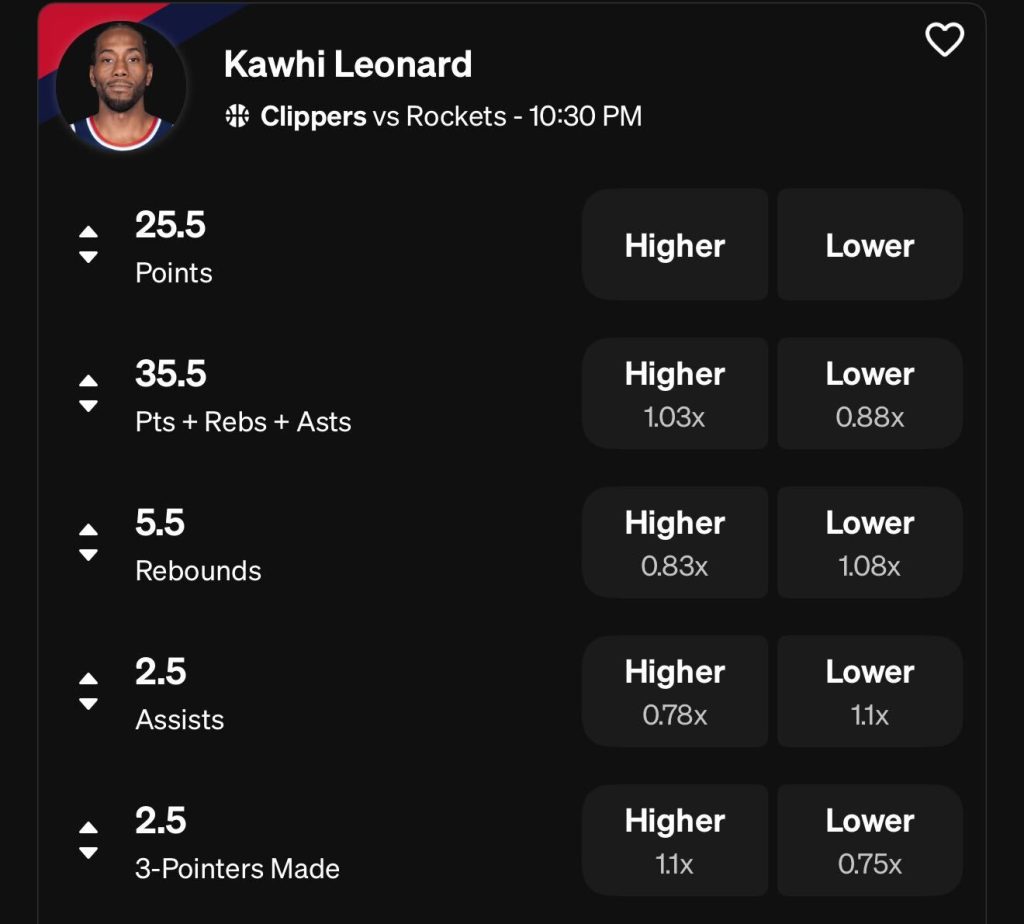
Task: Favorite Kawhi Leonard with the heart icon
Action: (x=944, y=40)
